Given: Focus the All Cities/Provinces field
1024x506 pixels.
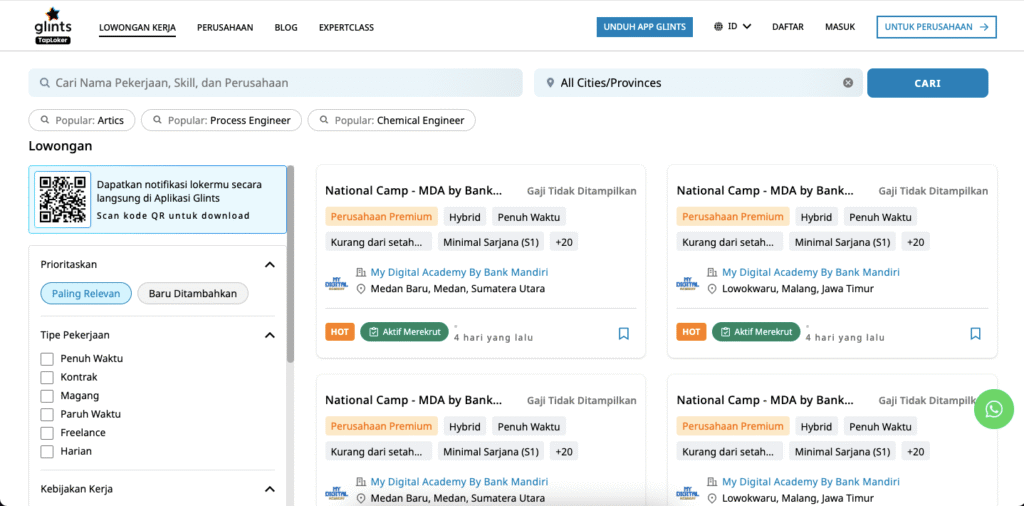Looking at the screenshot, I should click(x=698, y=83).
